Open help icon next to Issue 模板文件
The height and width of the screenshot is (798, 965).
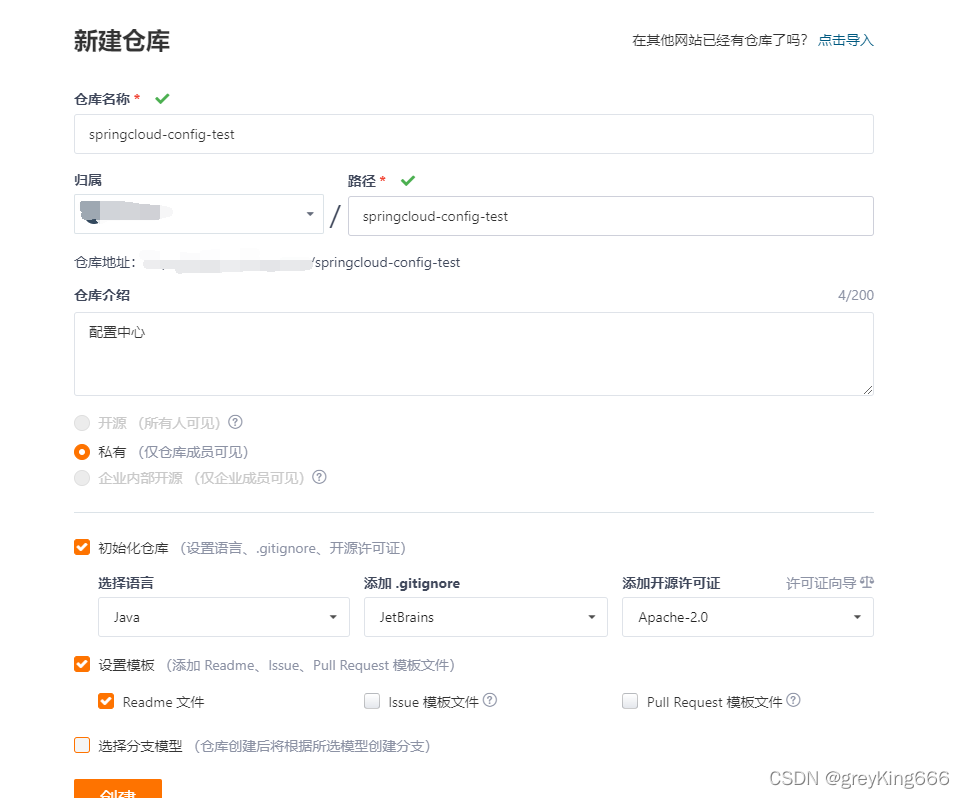490,700
